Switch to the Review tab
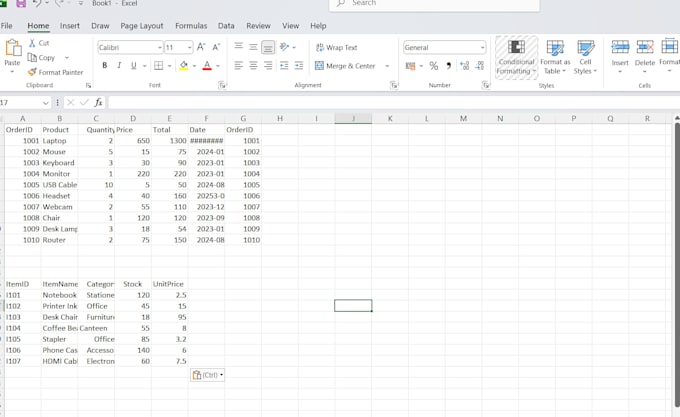This screenshot has height=417, width=680. click(258, 26)
